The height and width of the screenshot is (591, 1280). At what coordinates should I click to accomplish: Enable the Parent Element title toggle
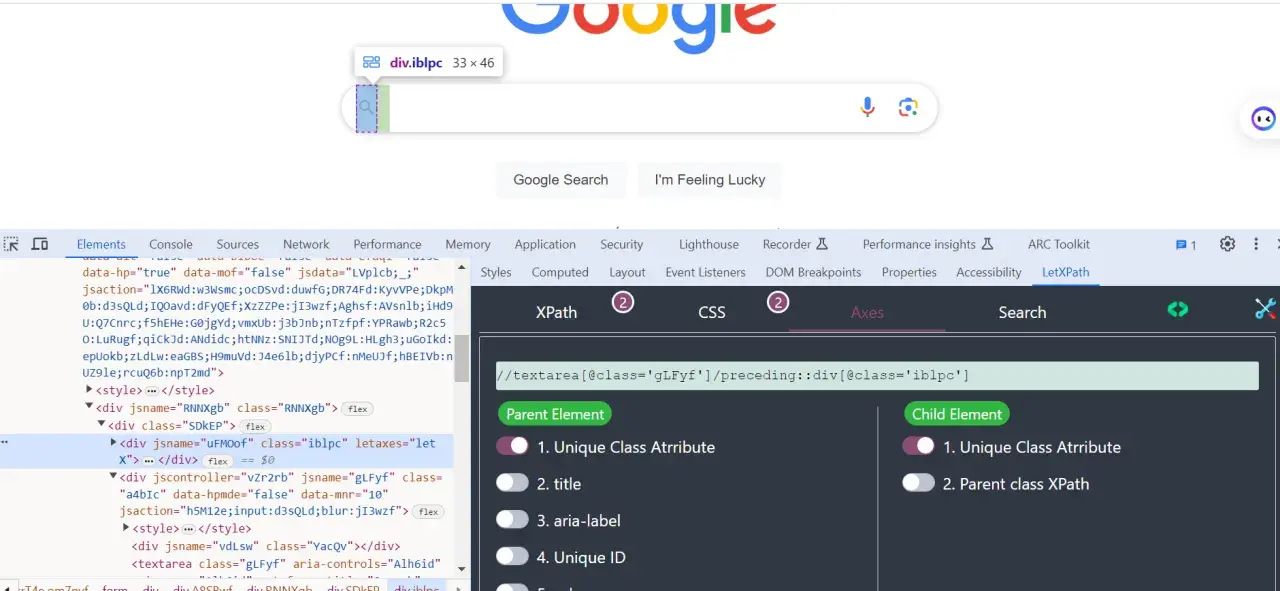click(x=512, y=483)
